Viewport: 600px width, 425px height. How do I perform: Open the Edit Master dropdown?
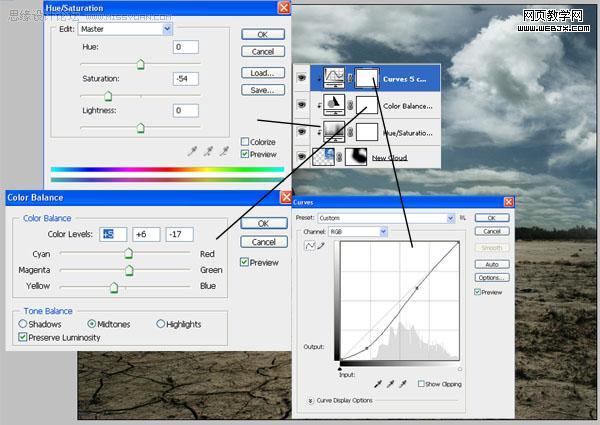tap(125, 29)
